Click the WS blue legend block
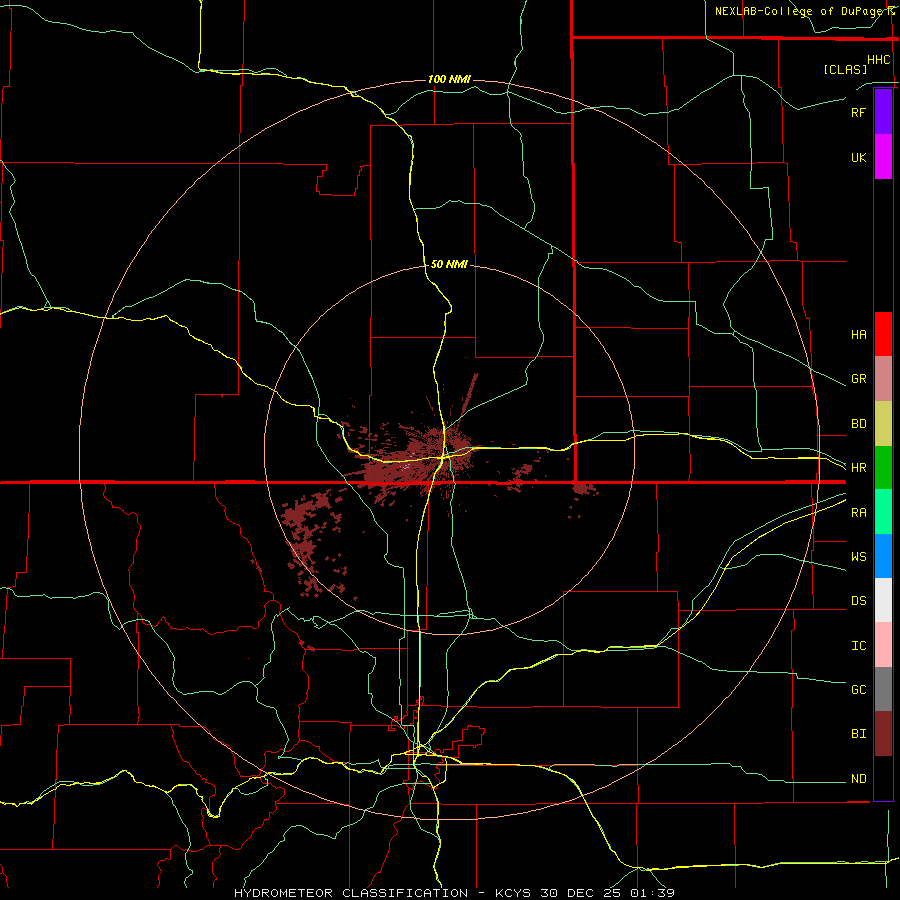The height and width of the screenshot is (900, 900). pos(883,556)
